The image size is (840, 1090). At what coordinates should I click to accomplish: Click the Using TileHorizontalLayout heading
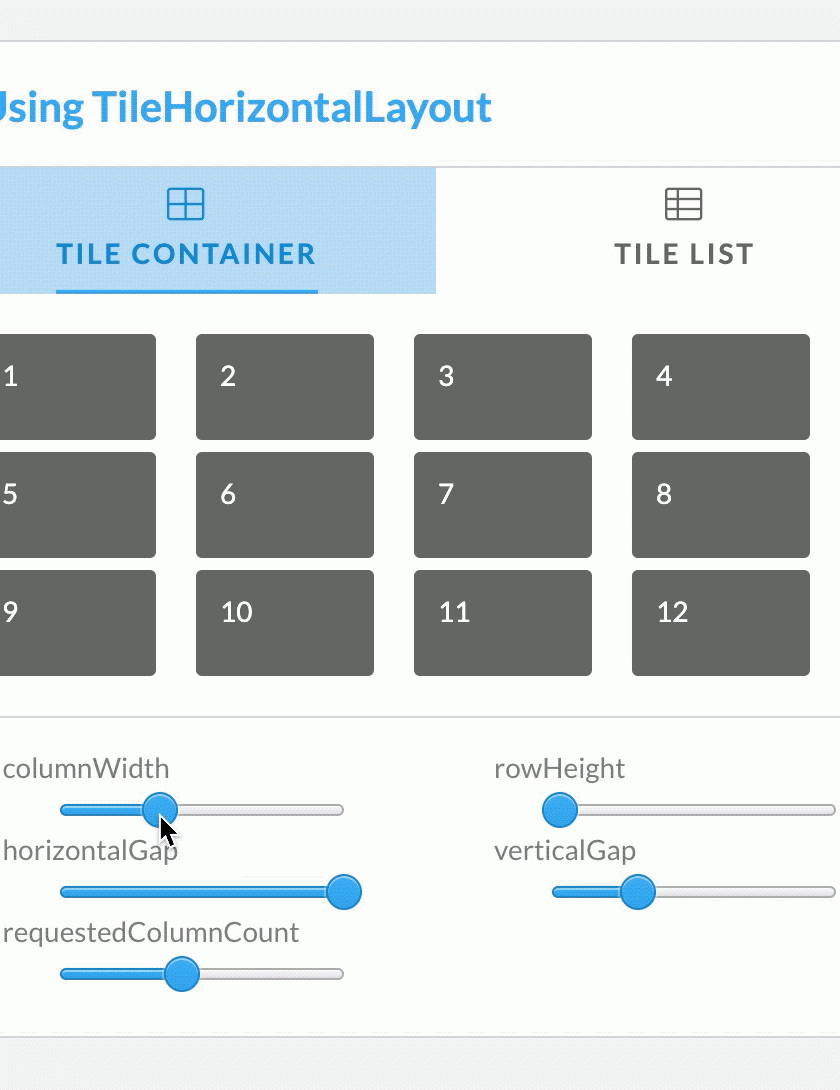click(245, 107)
